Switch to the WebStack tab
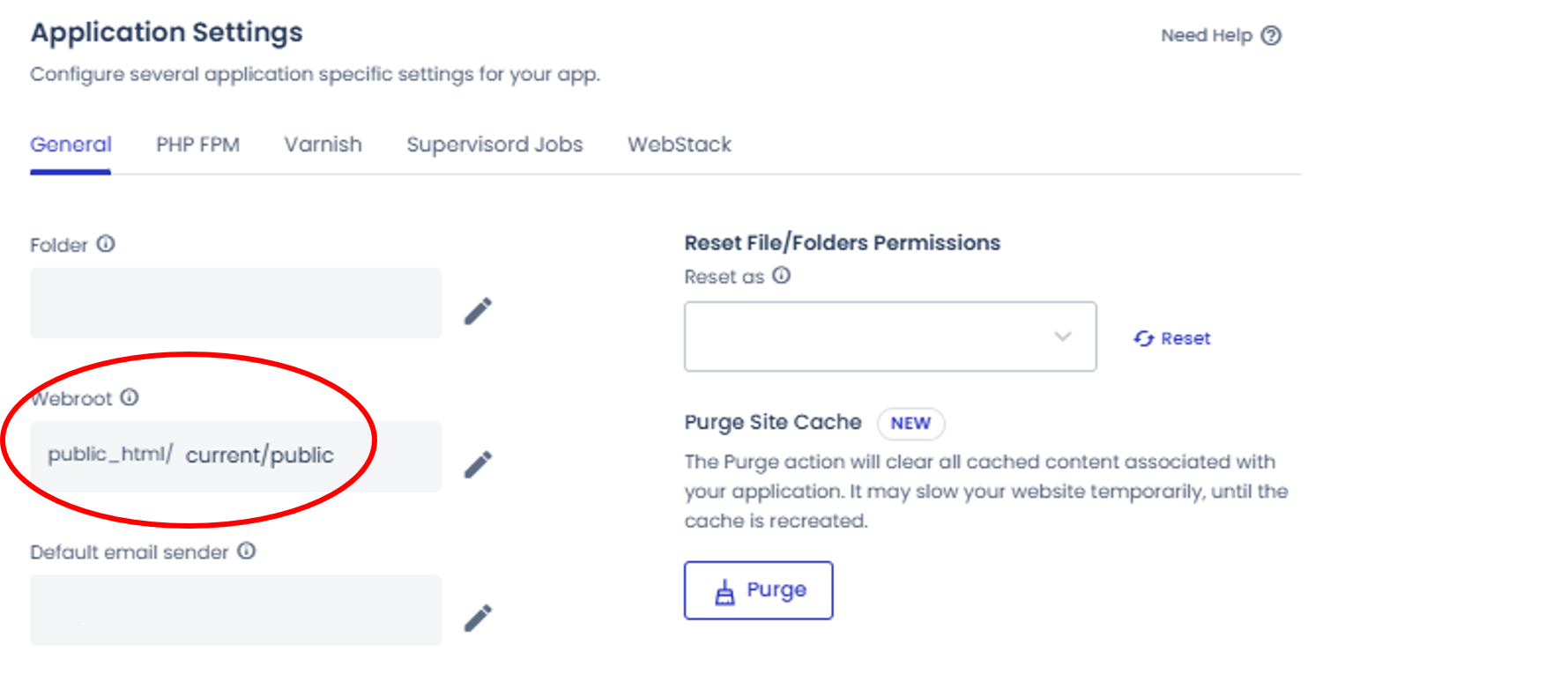 (680, 144)
